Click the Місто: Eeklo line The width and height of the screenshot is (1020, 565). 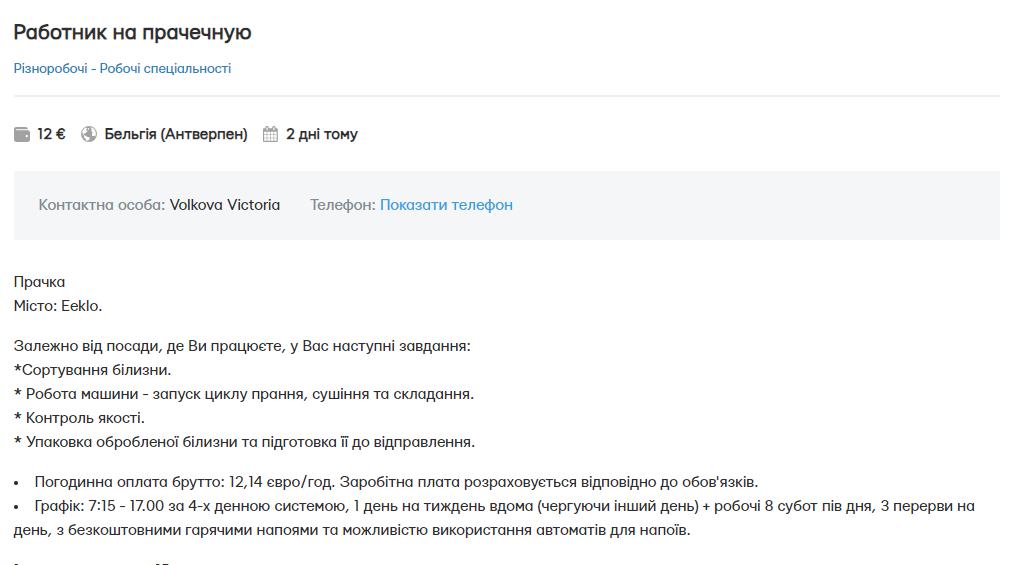(58, 306)
